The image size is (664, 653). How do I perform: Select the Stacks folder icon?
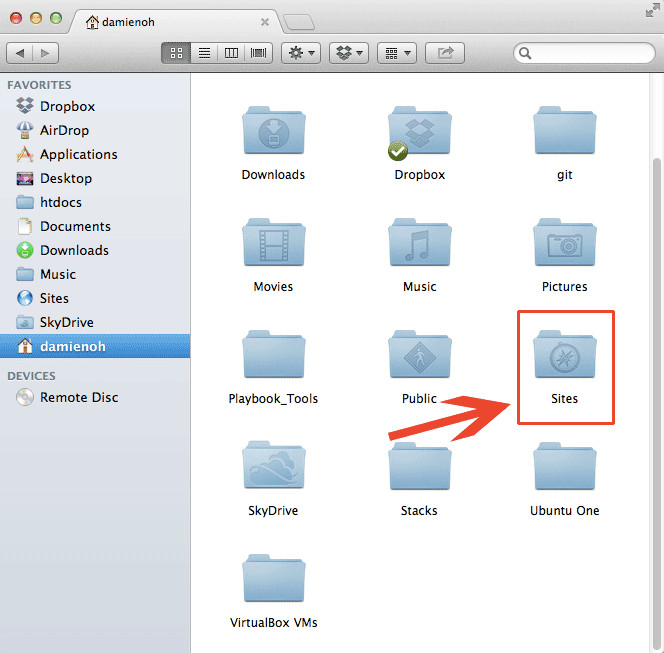419,466
